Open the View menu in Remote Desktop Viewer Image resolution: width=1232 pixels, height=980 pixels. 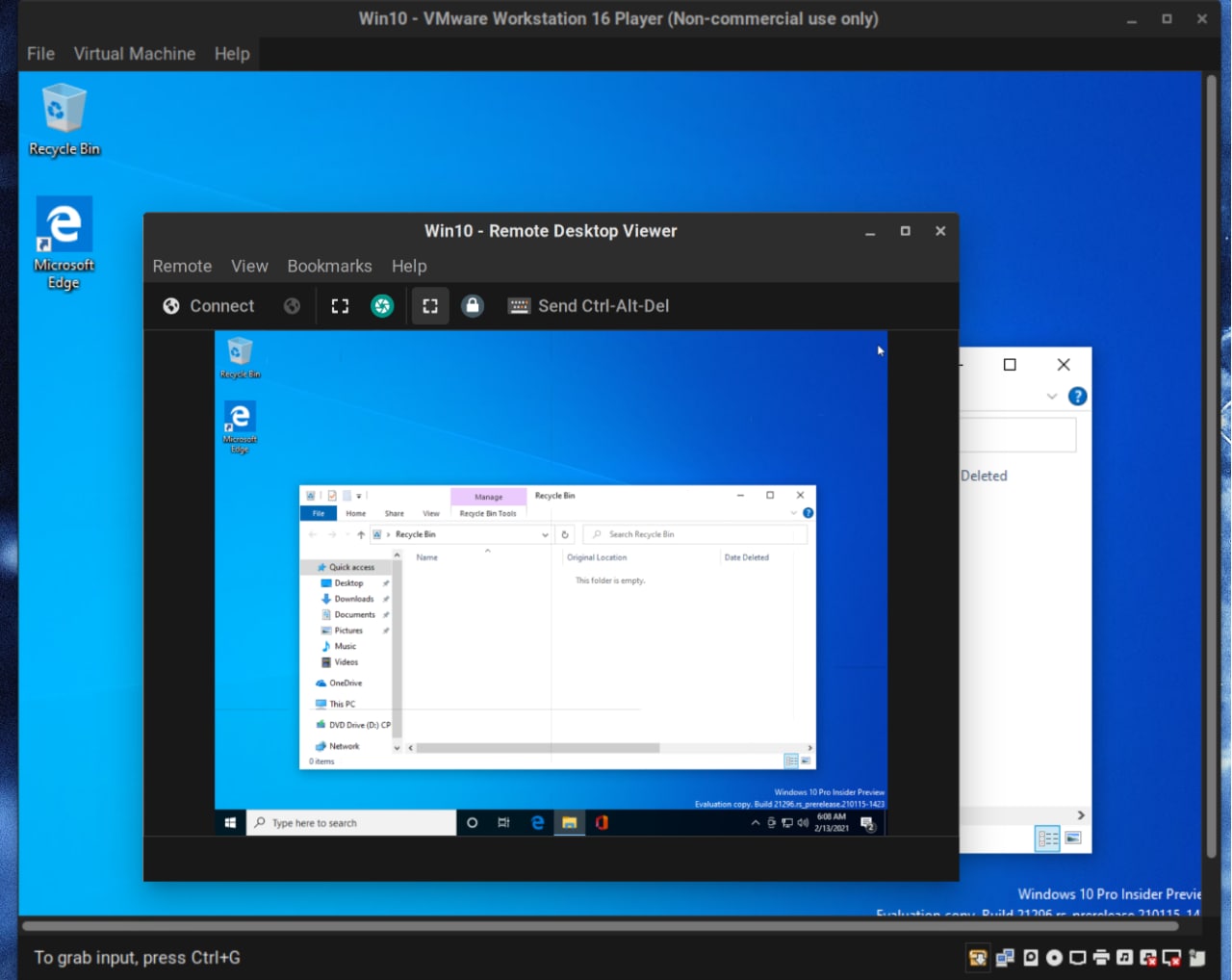point(249,266)
